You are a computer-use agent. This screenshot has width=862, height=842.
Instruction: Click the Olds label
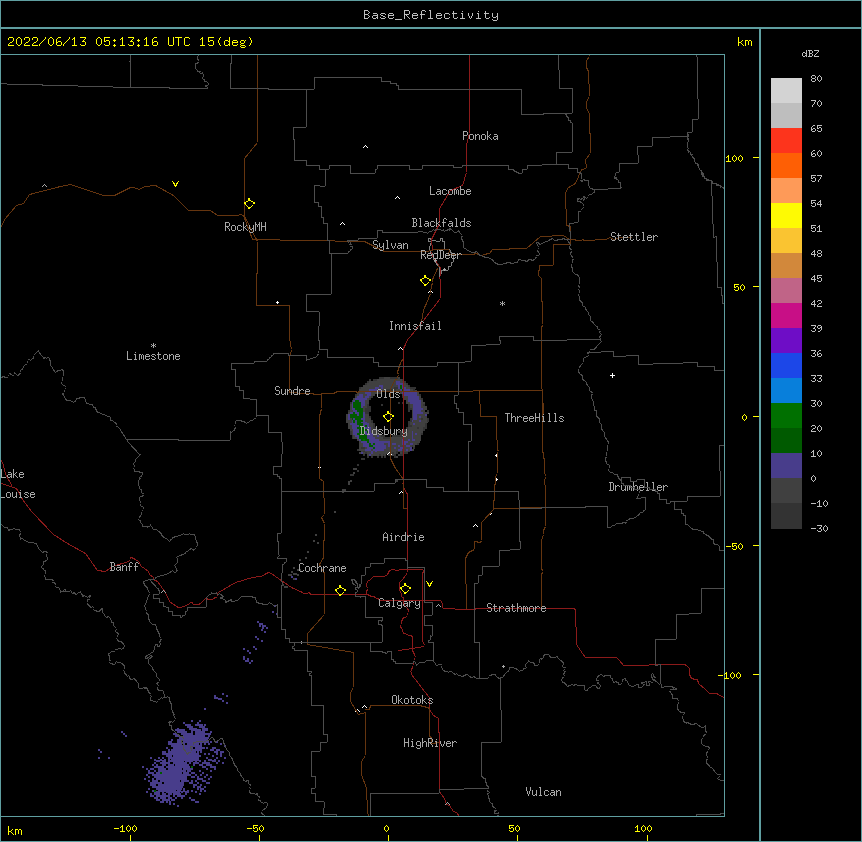(x=388, y=394)
